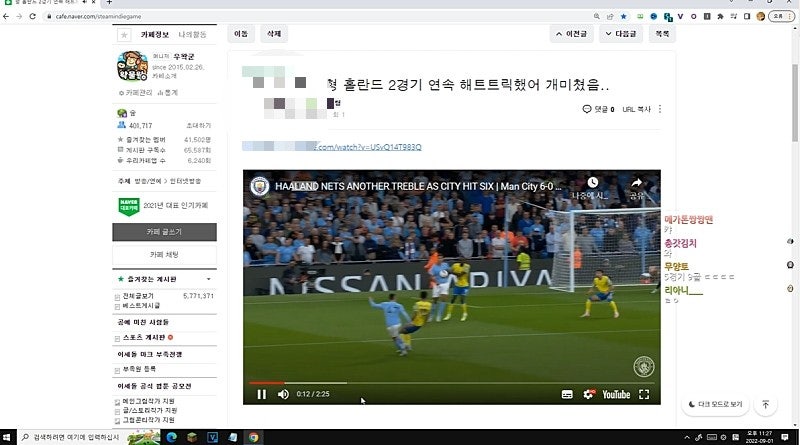Click the 삭제 delete button
Image resolution: width=800 pixels, height=445 pixels.
click(274, 34)
